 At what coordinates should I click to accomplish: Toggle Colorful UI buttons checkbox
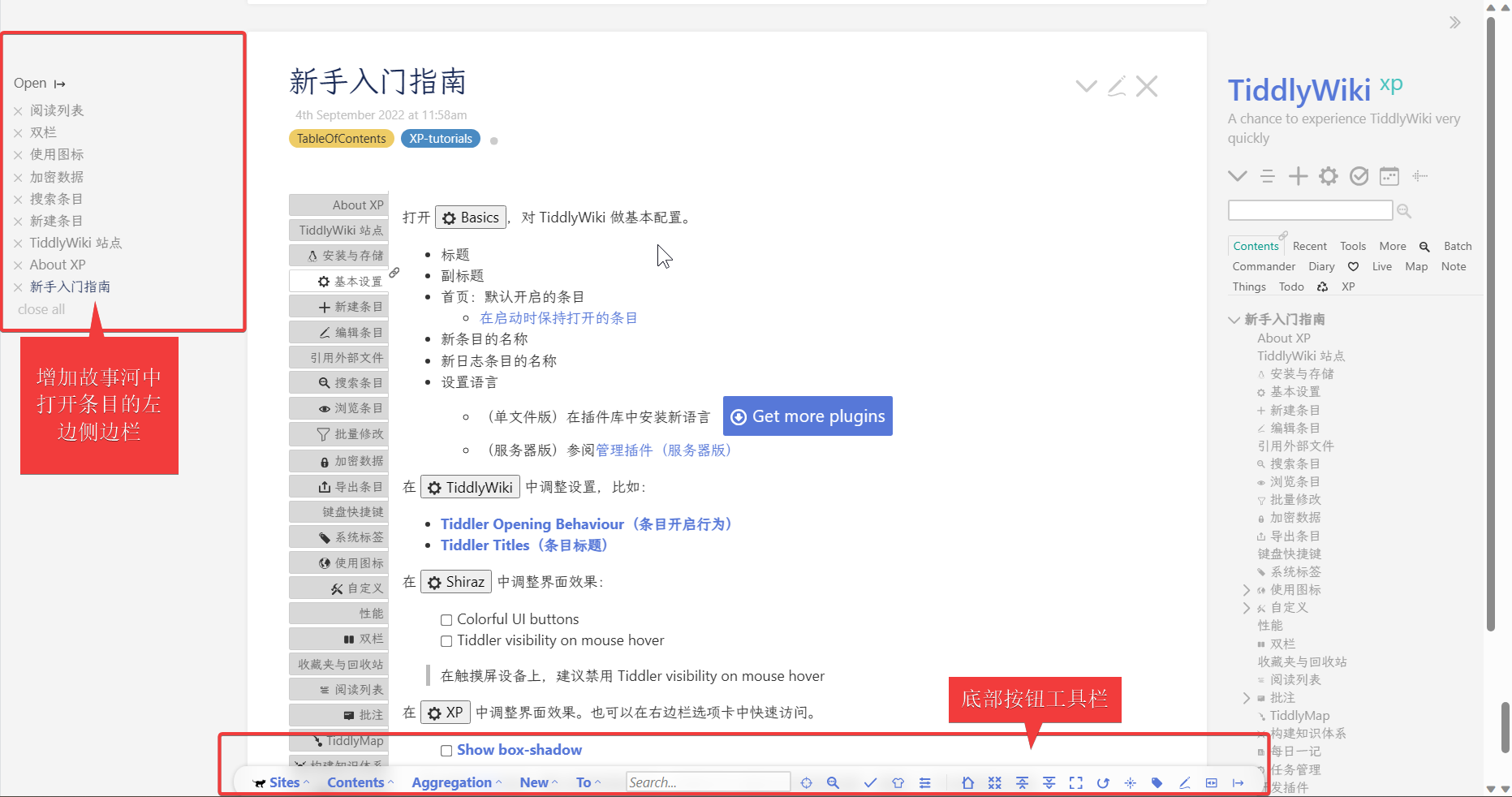[446, 620]
